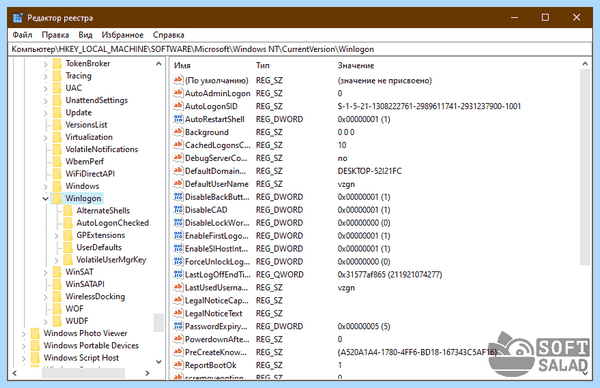
Task: Open the Избранное menu
Action: tap(122, 35)
